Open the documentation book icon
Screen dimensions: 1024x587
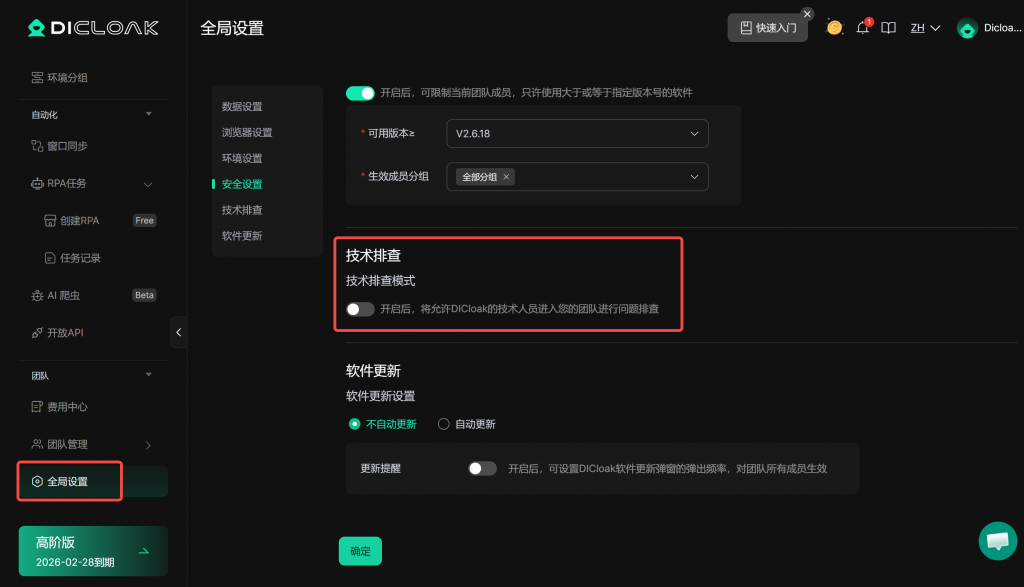point(888,28)
